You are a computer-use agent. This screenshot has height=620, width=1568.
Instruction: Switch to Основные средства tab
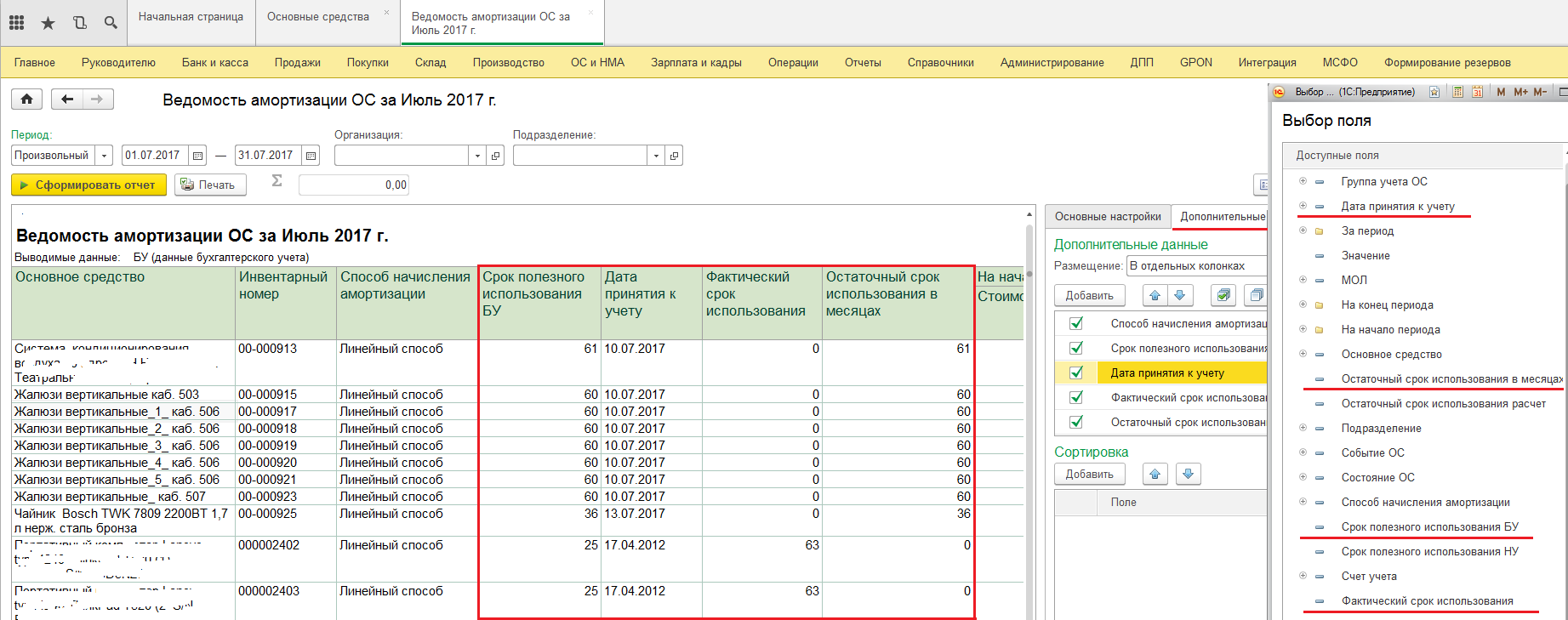[318, 17]
